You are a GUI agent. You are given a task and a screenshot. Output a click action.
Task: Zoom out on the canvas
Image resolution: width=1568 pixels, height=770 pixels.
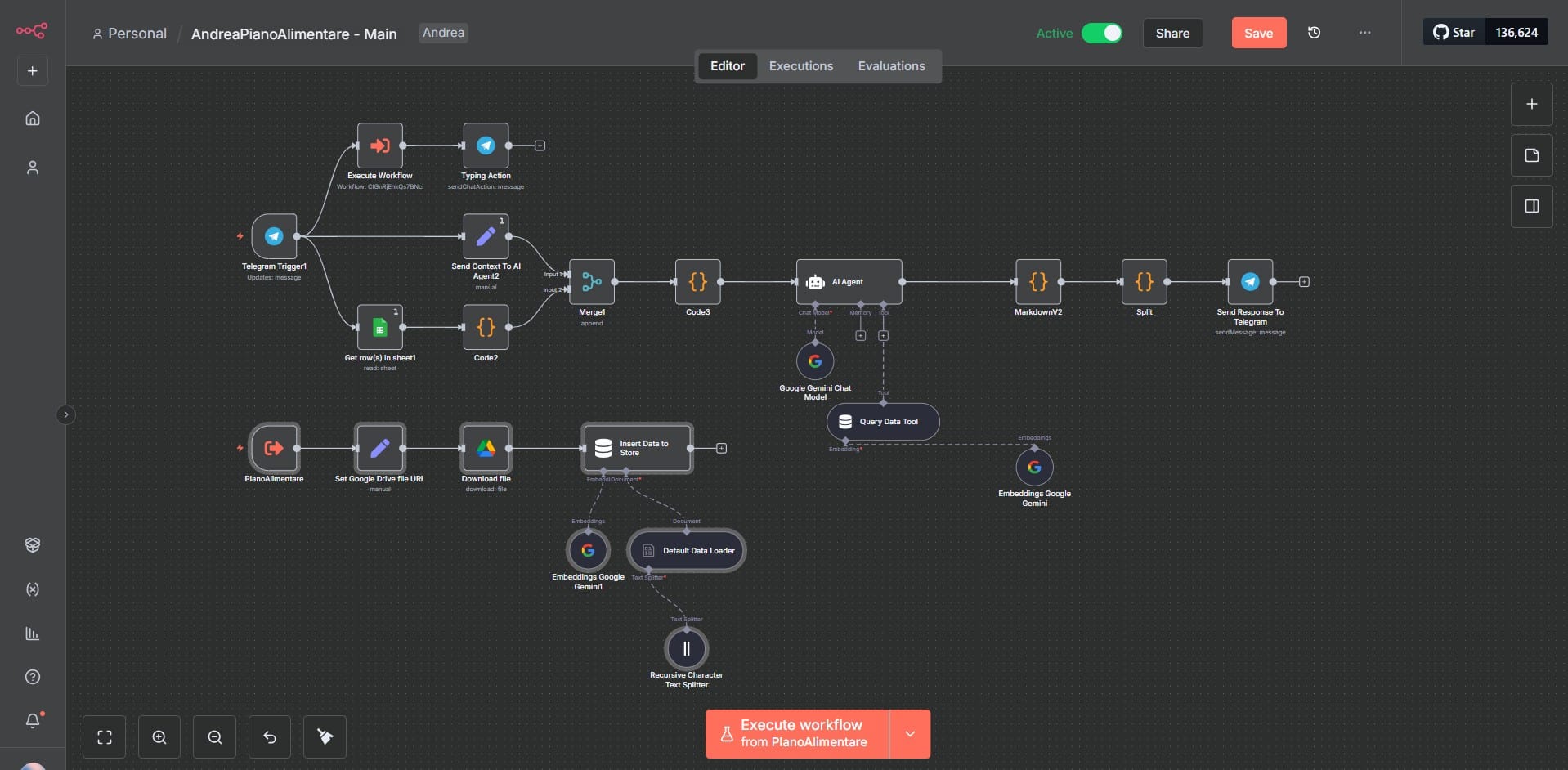click(x=215, y=737)
